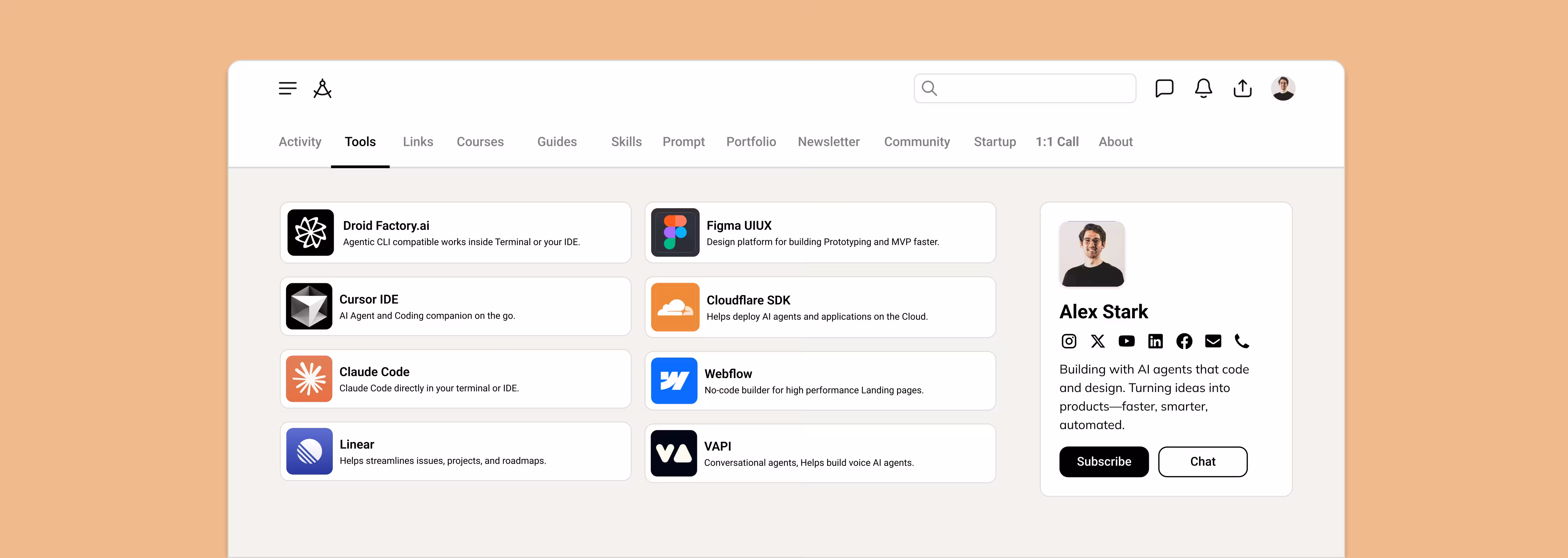
Task: Click the phone call icon
Action: (1242, 341)
